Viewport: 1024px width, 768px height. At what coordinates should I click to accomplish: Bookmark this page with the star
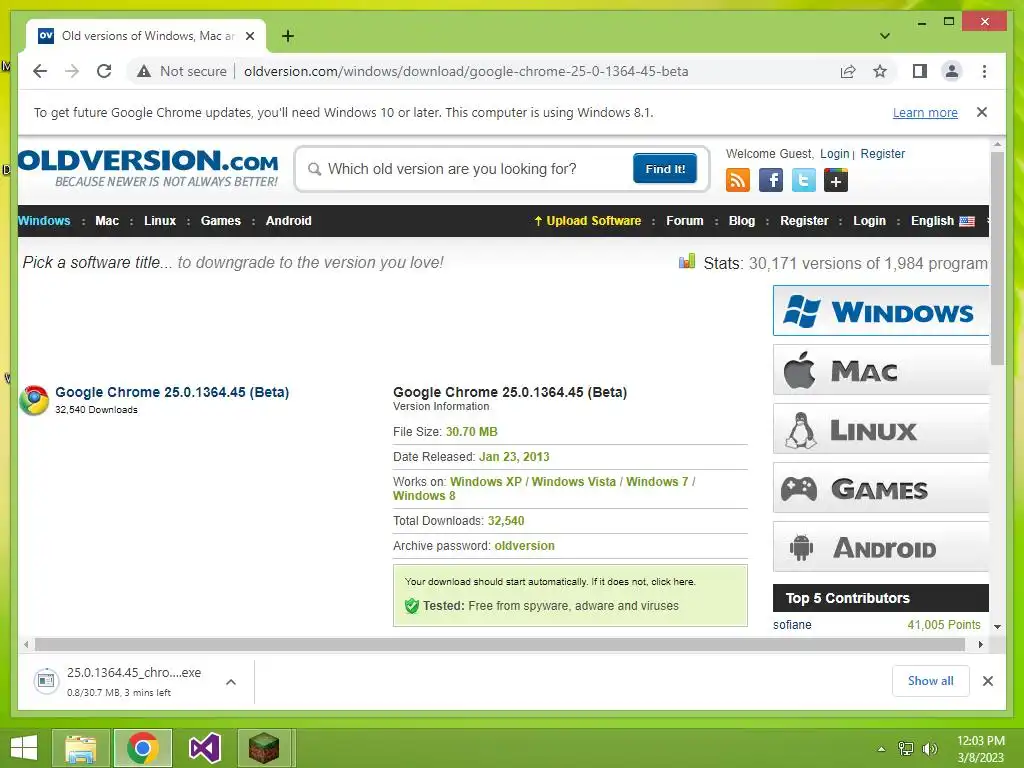pyautogui.click(x=880, y=71)
